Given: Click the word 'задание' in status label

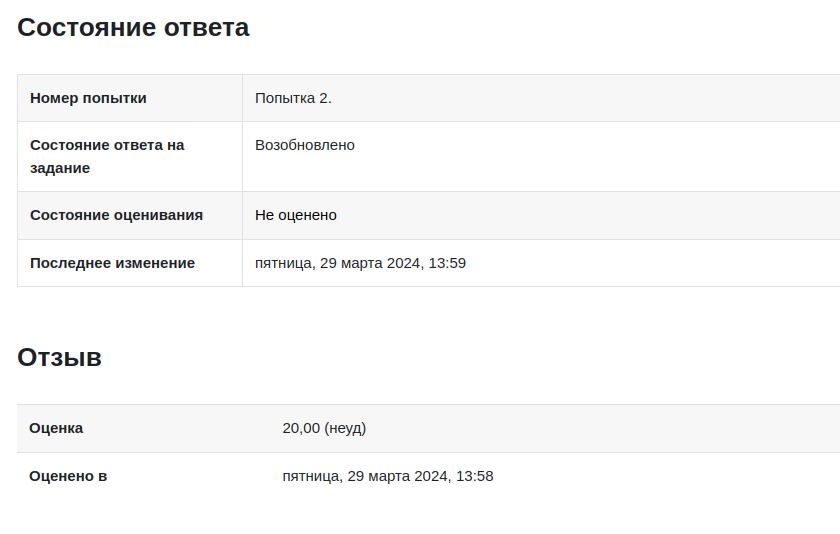Looking at the screenshot, I should tap(60, 168).
